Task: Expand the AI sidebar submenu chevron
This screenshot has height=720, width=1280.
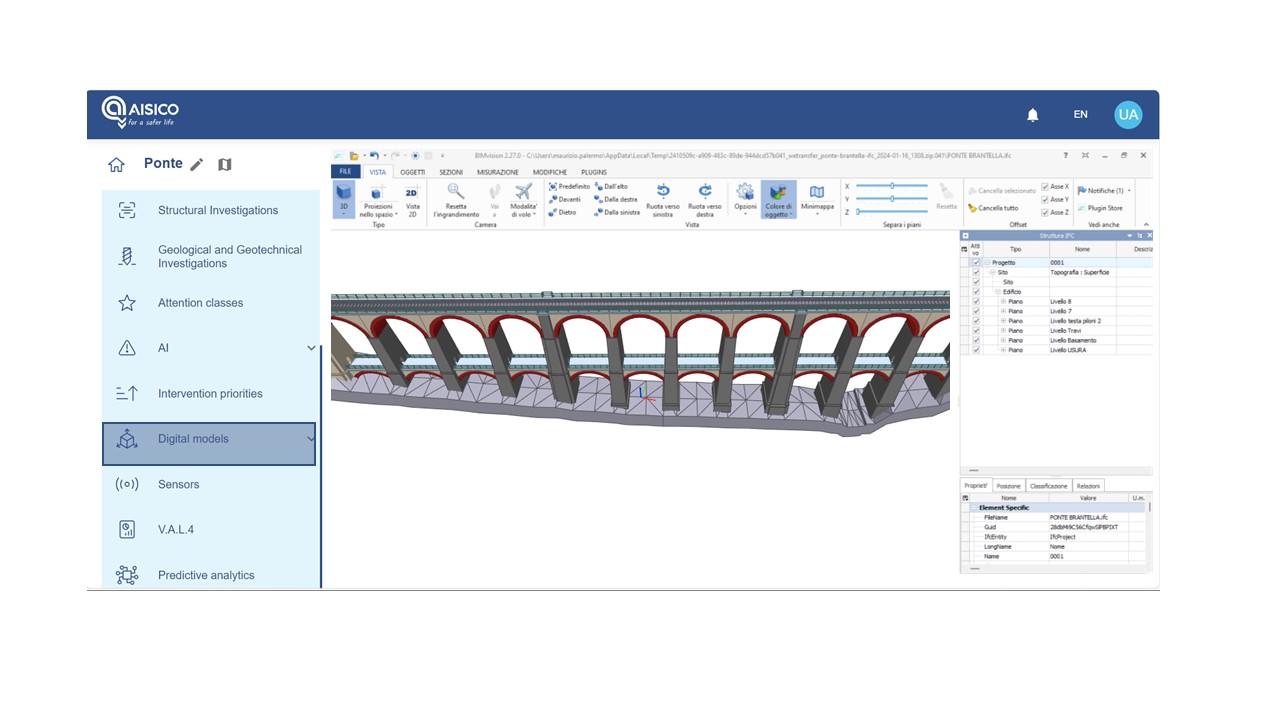Action: click(311, 348)
